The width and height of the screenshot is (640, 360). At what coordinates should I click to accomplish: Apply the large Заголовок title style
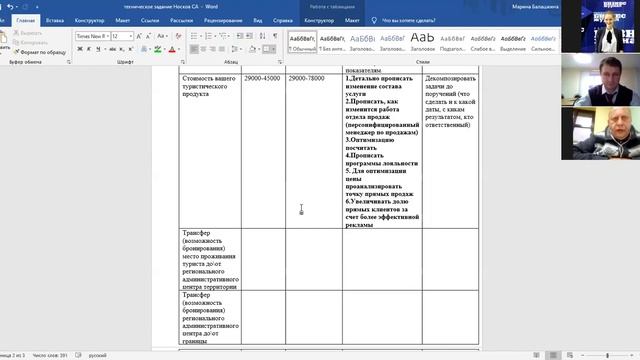click(422, 42)
